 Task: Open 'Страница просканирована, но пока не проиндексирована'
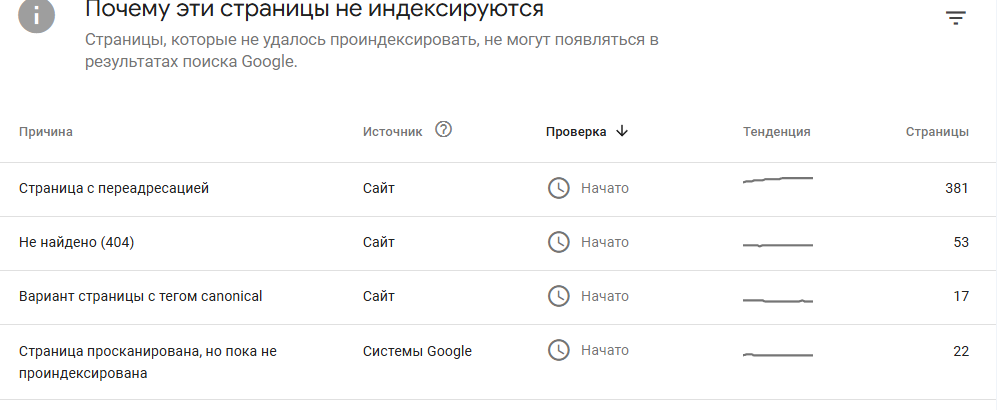pyautogui.click(x=498, y=362)
